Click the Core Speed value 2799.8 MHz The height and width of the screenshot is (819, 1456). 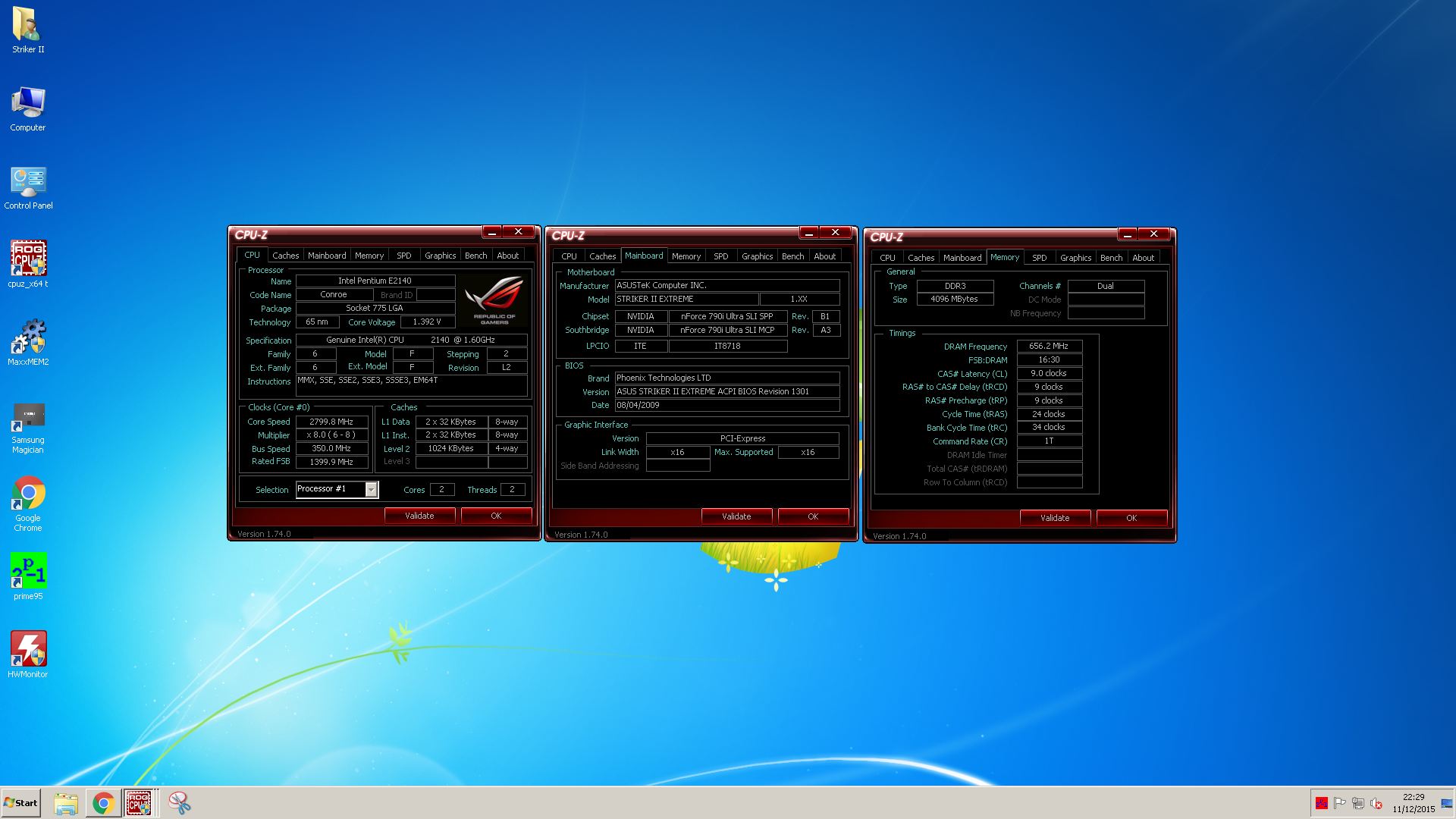pos(331,422)
